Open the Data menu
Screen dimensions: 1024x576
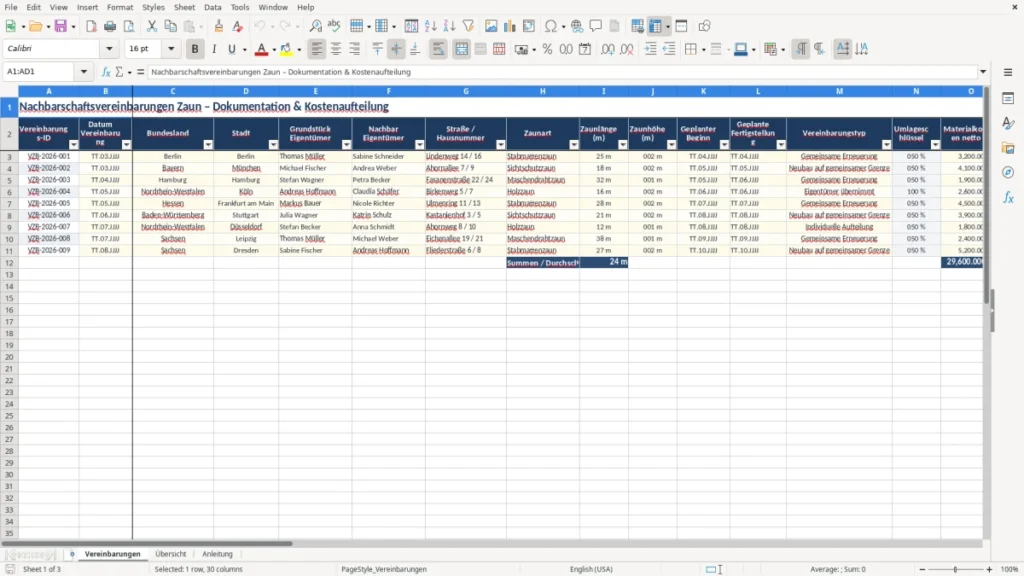[x=212, y=7]
